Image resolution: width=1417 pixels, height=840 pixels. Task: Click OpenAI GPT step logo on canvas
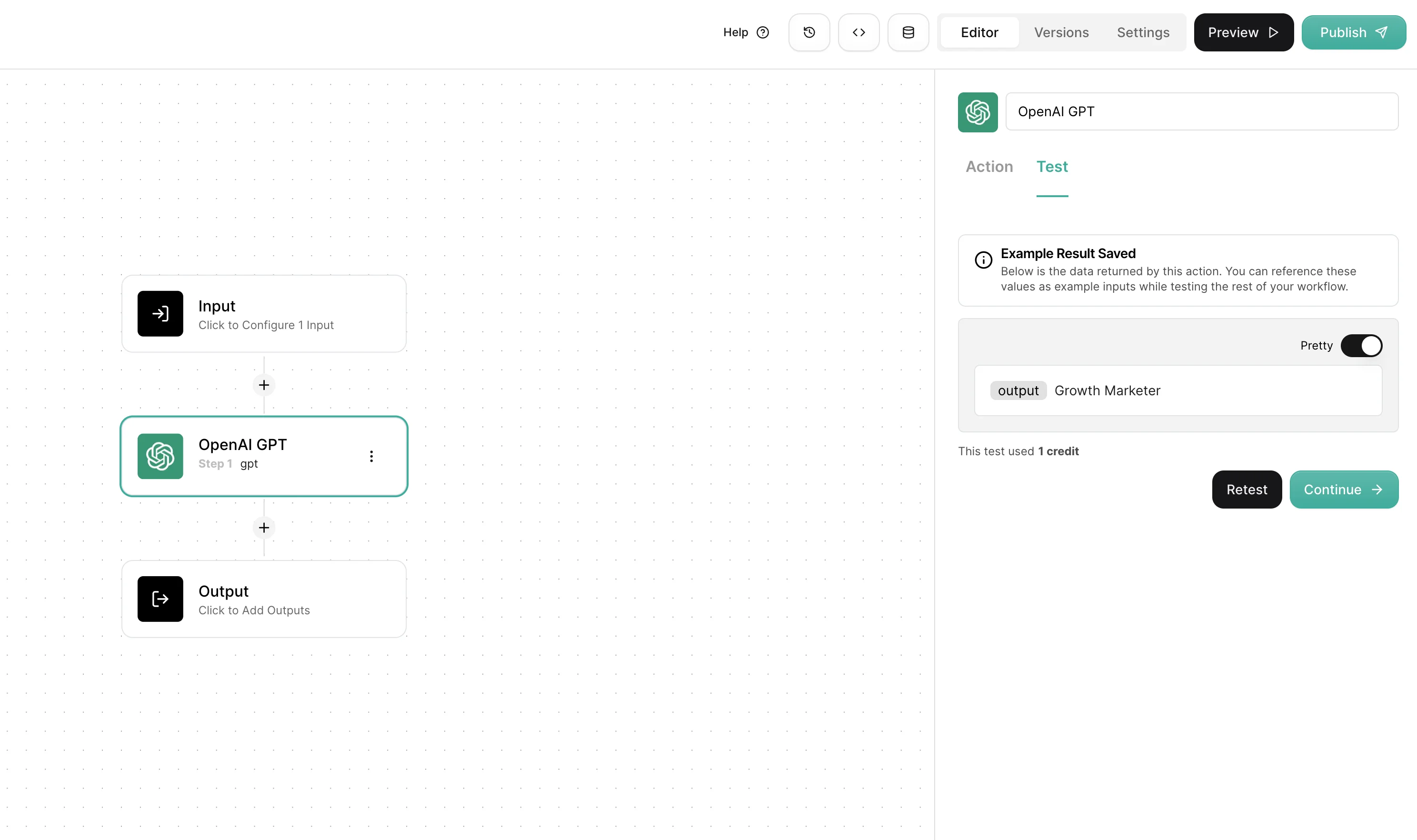pyautogui.click(x=160, y=456)
